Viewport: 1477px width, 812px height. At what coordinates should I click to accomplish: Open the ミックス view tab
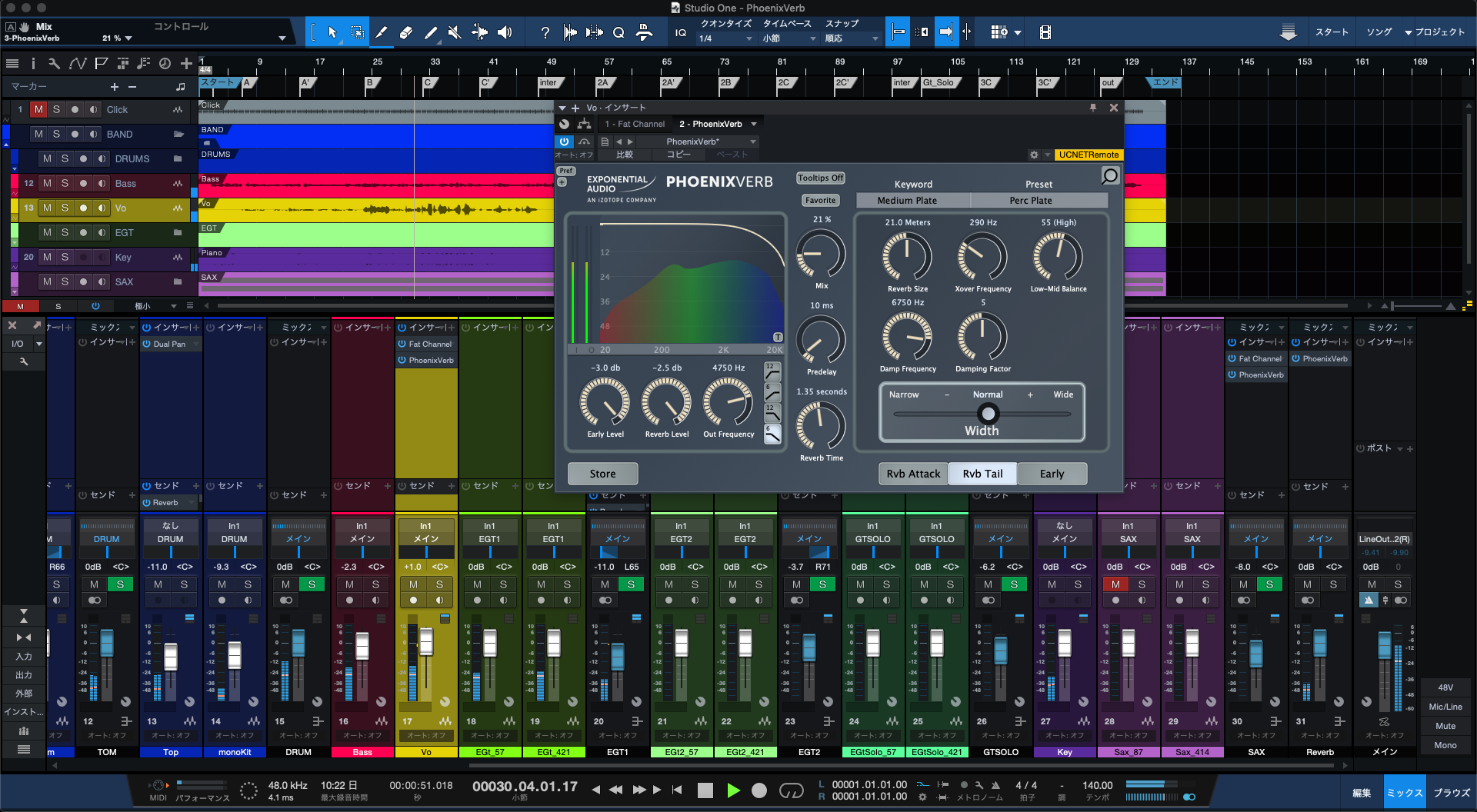[x=1405, y=792]
